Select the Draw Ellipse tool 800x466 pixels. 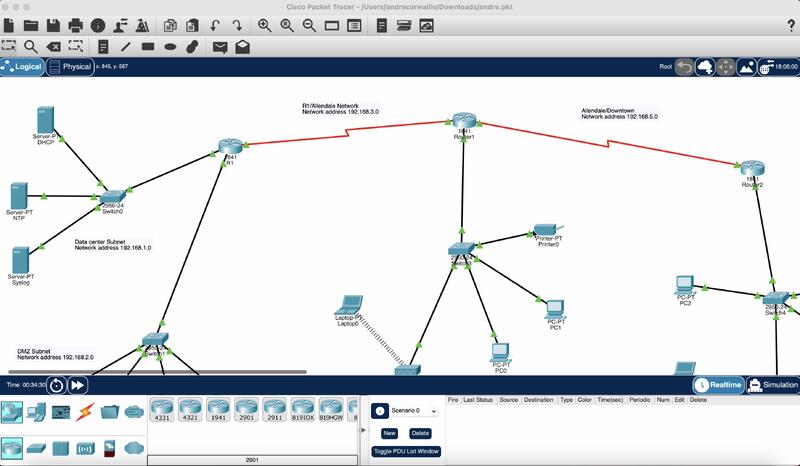click(170, 47)
